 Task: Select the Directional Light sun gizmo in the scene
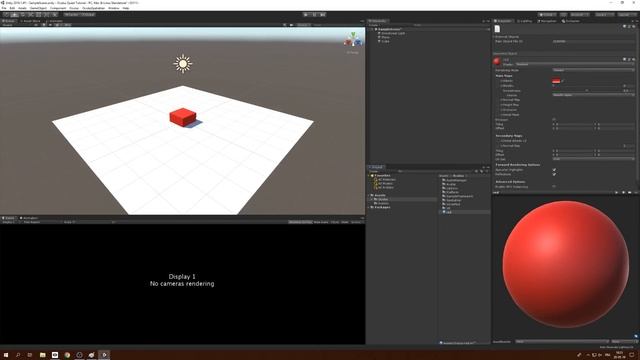pyautogui.click(x=182, y=63)
